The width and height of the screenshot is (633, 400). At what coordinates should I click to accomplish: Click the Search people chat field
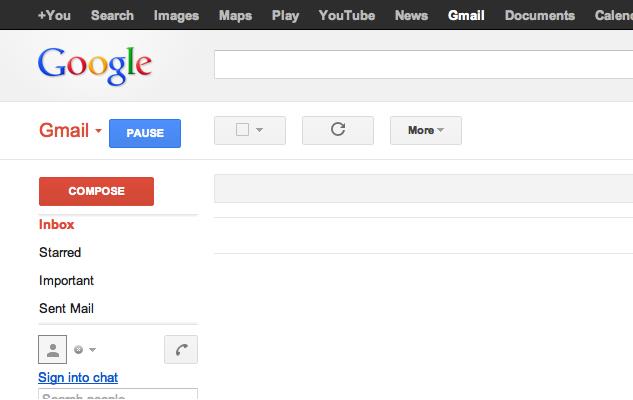tap(118, 394)
